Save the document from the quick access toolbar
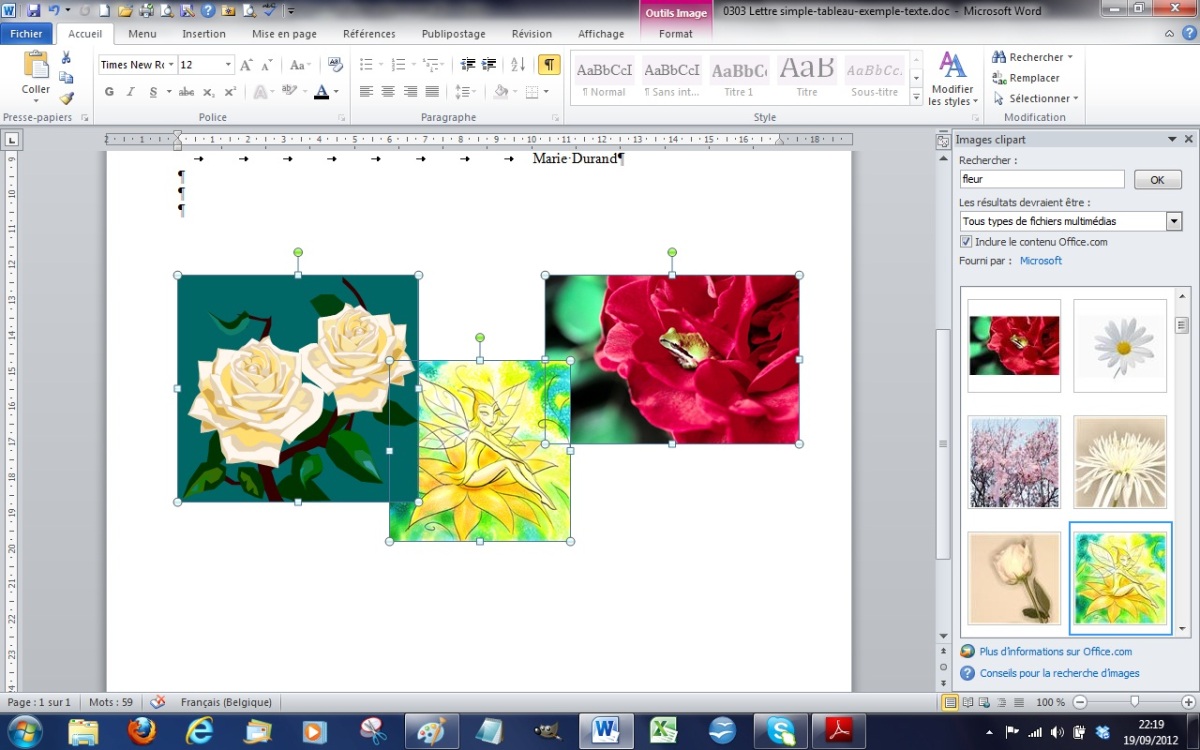This screenshot has width=1200, height=750. point(34,11)
